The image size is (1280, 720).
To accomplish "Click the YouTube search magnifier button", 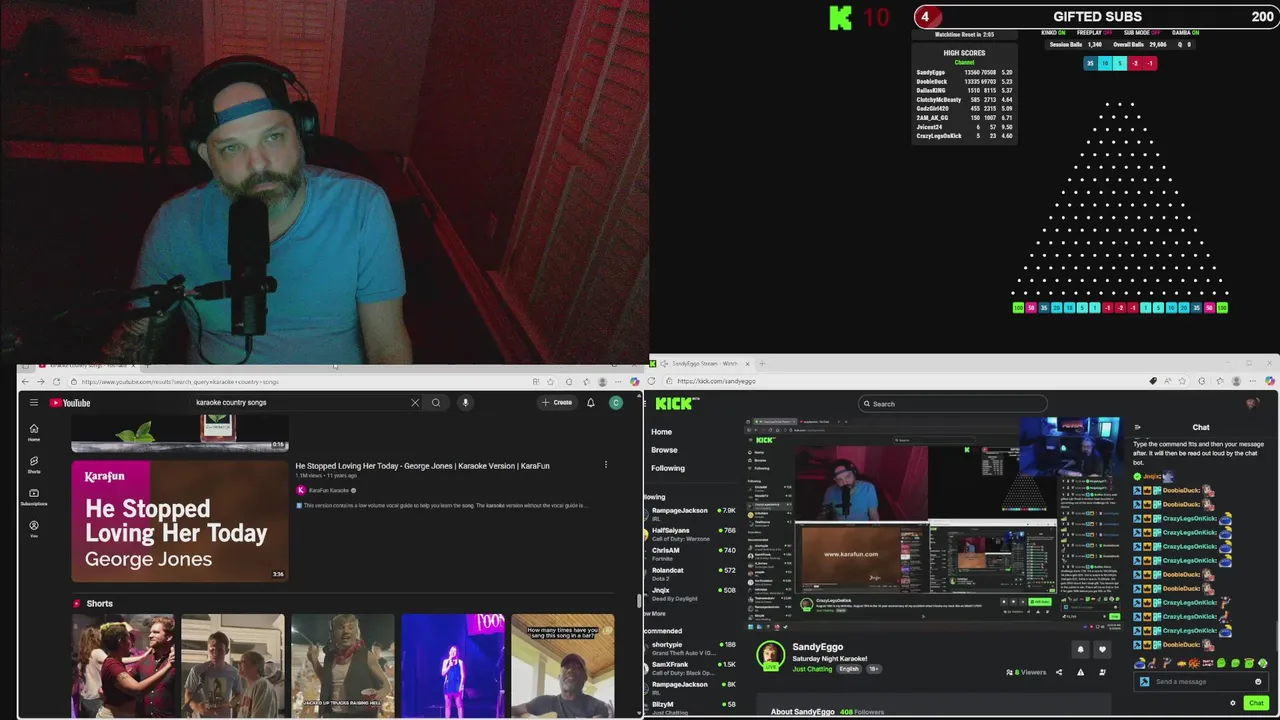I will click(436, 403).
